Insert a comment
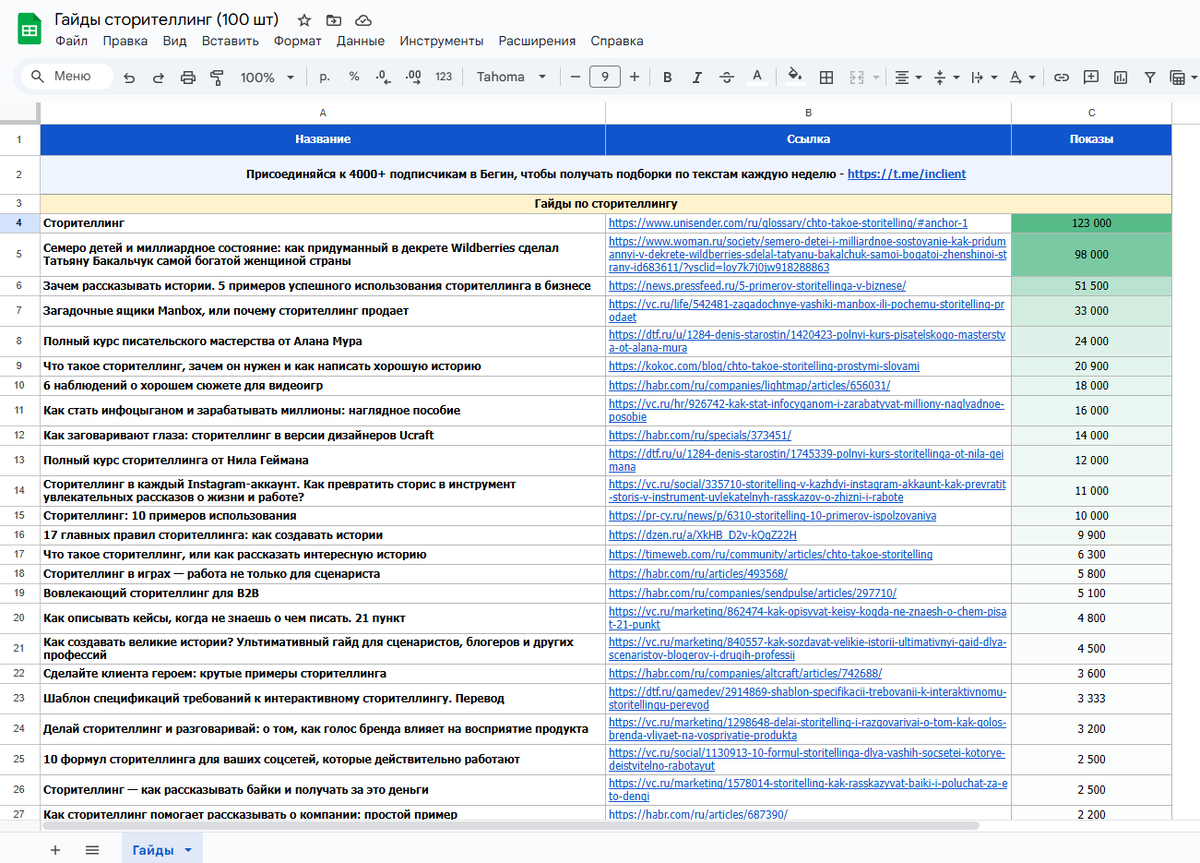The image size is (1200, 863). coord(1091,77)
